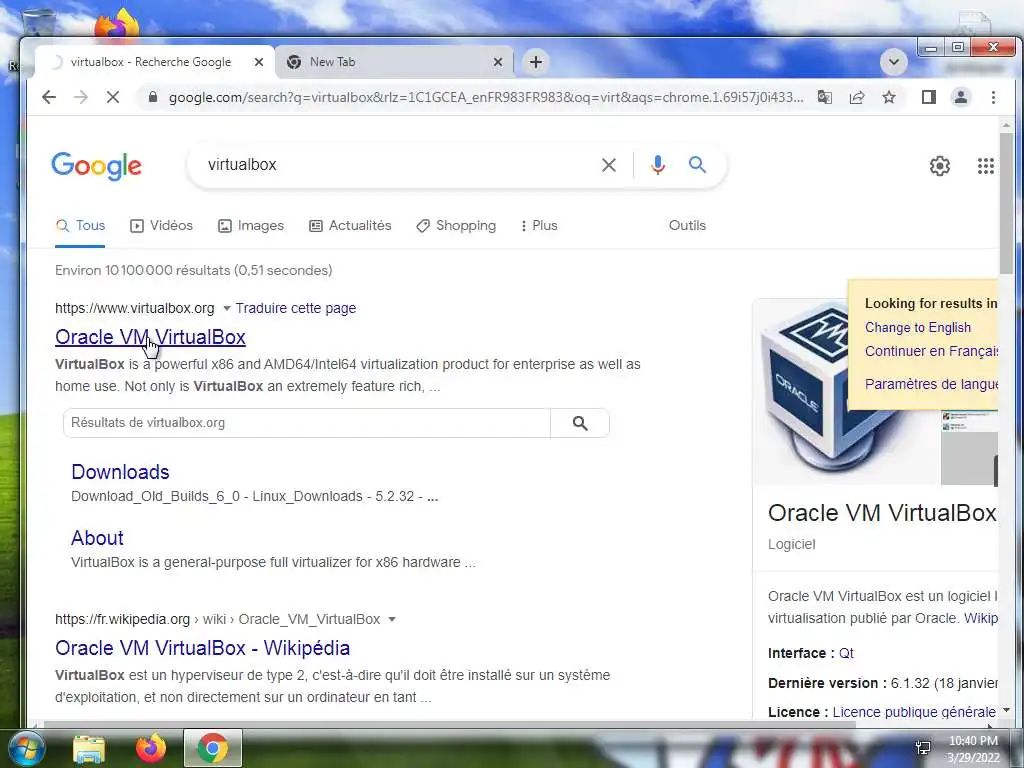Click the Wikip source link in panel
Viewport: 1024px width, 768px height.
coord(980,618)
